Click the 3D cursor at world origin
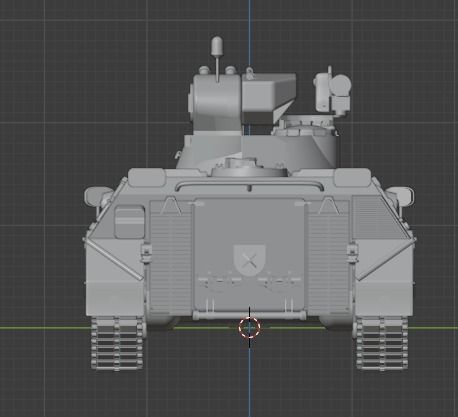The image size is (458, 417). click(249, 328)
